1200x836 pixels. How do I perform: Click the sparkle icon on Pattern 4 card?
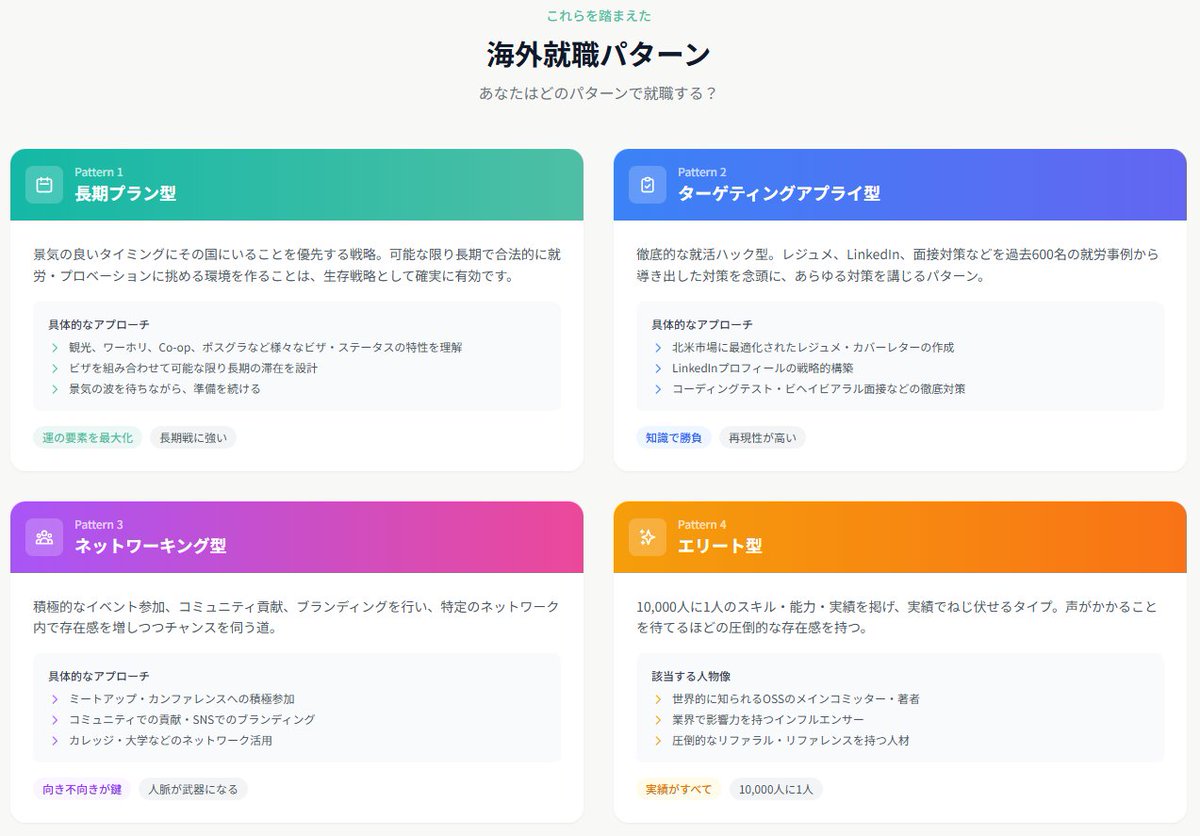tap(647, 537)
